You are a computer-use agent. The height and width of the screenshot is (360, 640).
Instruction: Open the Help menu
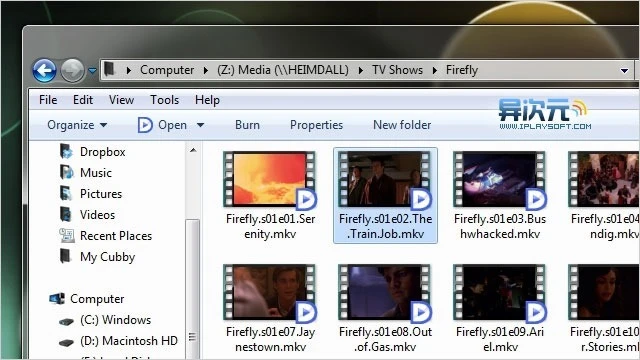click(207, 100)
